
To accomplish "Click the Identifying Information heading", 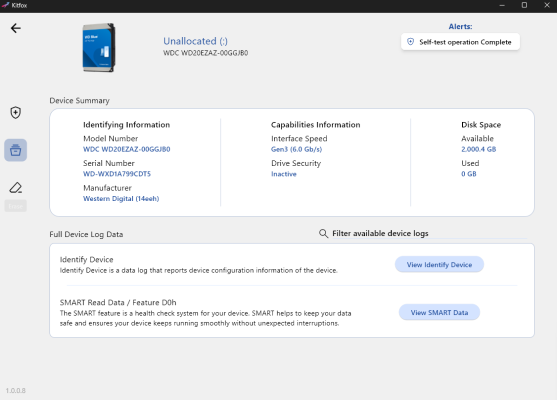I will [x=126, y=125].
